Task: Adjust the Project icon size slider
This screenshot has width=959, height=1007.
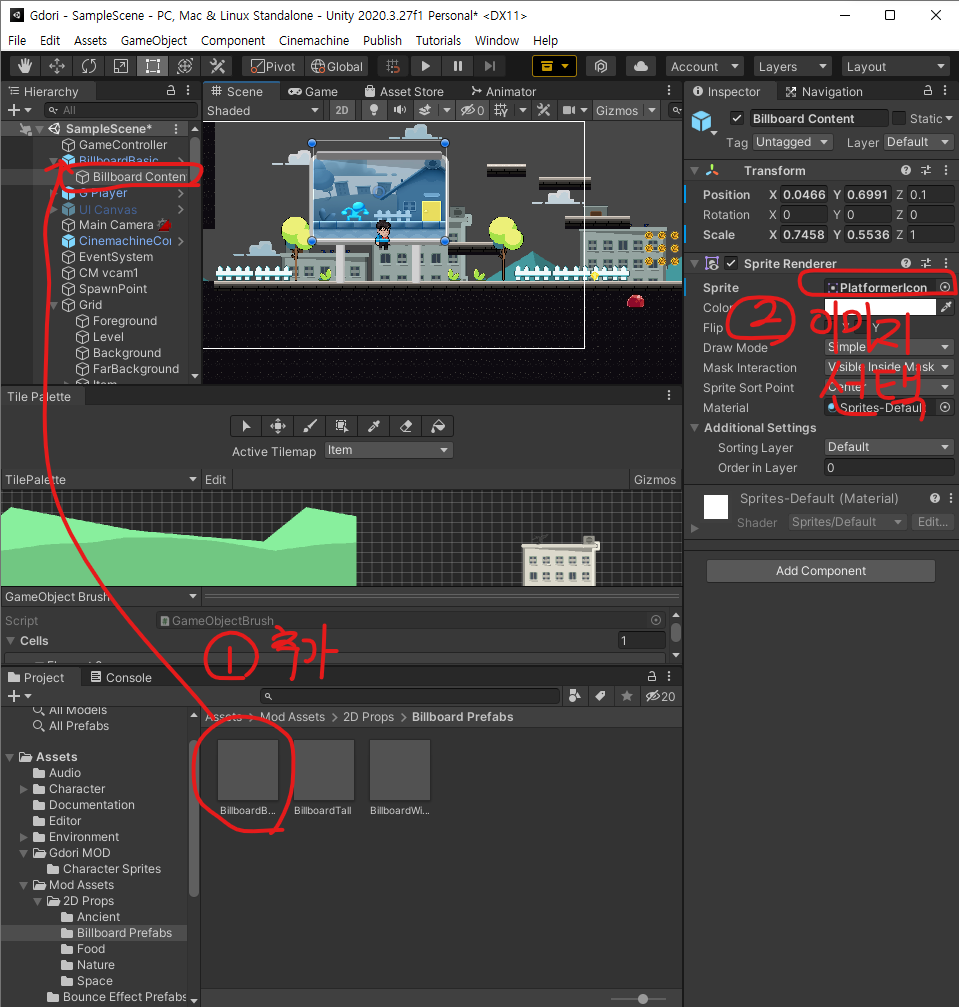Action: [x=642, y=999]
